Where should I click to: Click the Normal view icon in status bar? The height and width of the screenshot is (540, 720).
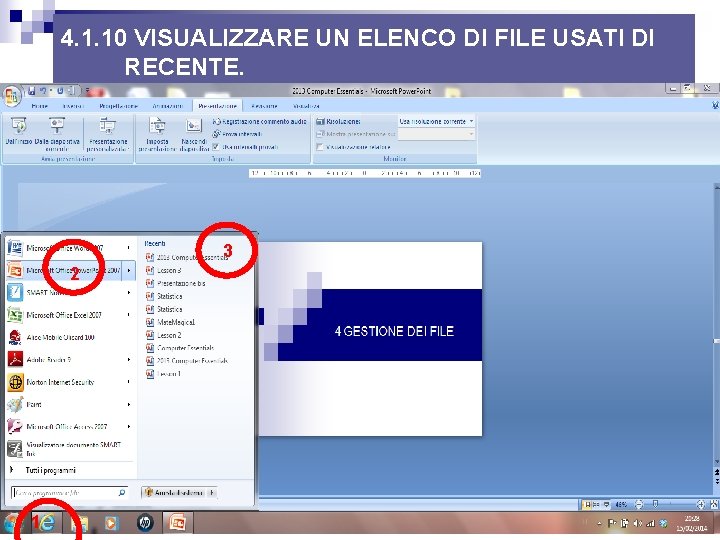click(x=587, y=504)
